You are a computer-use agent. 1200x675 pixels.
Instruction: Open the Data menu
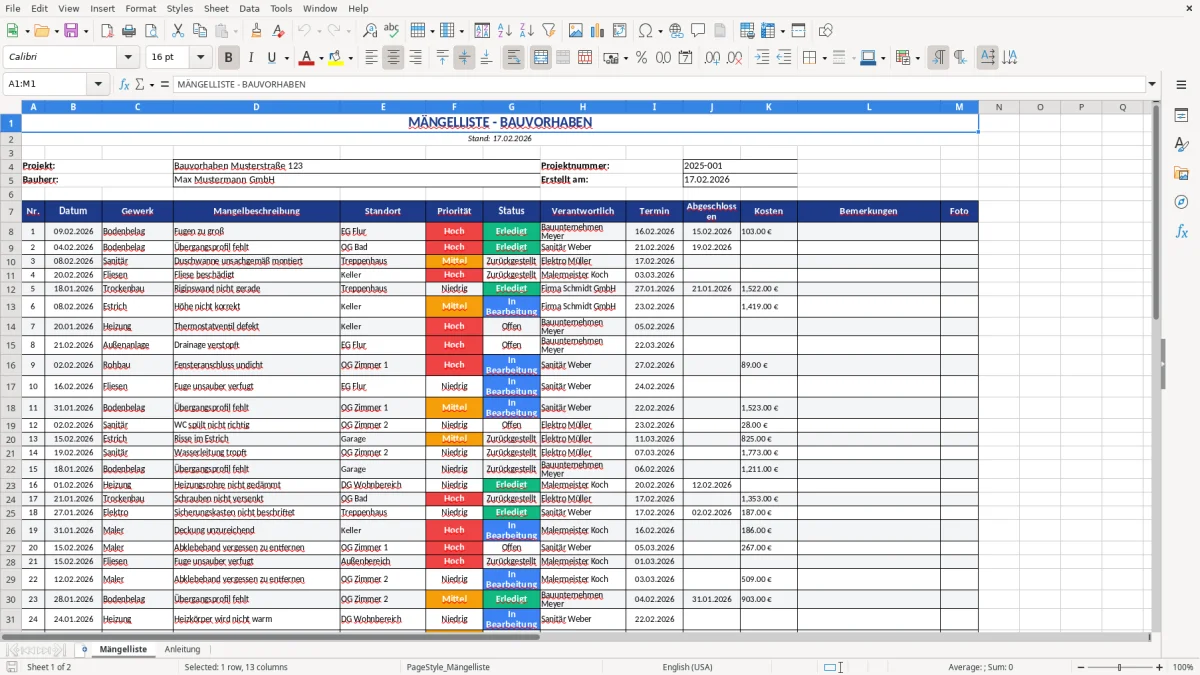249,8
